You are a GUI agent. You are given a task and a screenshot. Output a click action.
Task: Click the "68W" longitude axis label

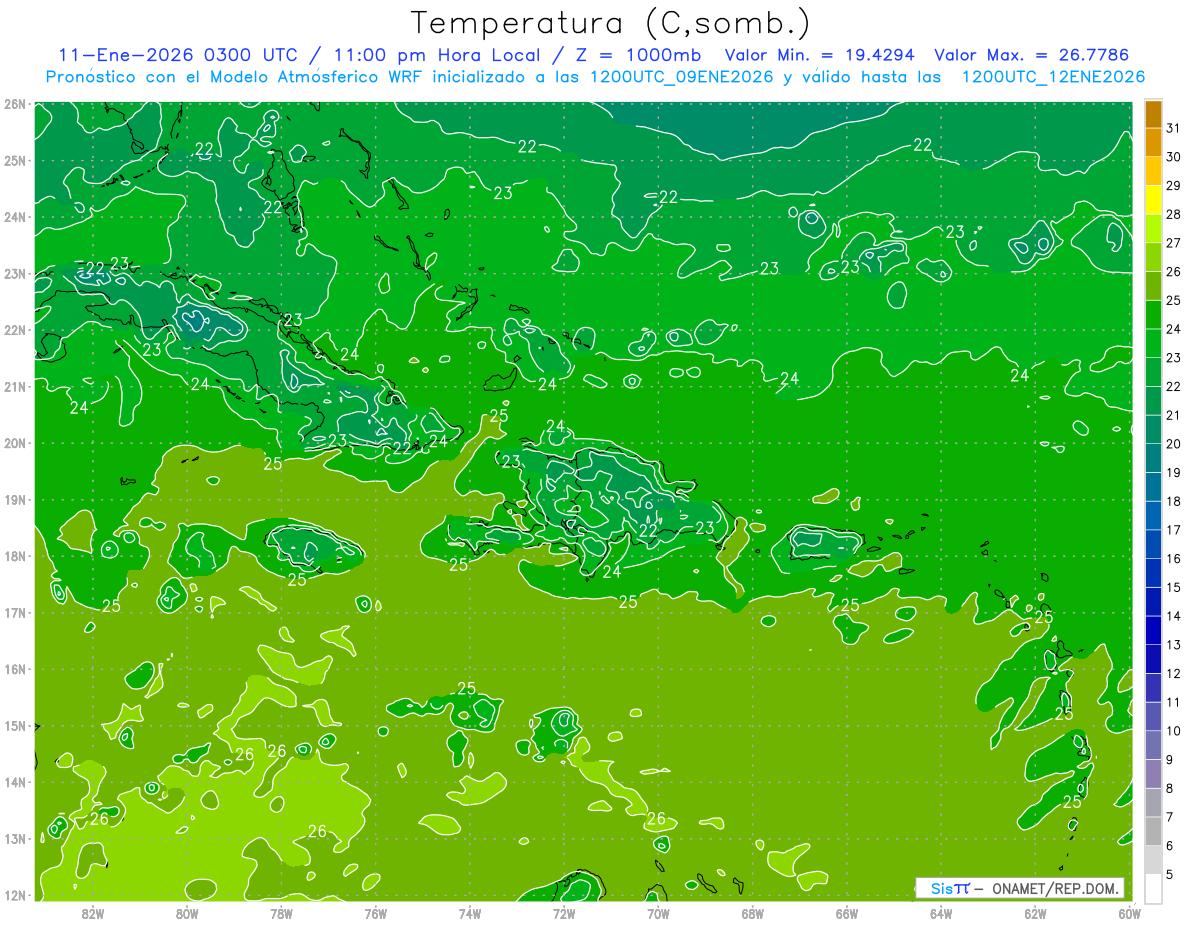753,913
